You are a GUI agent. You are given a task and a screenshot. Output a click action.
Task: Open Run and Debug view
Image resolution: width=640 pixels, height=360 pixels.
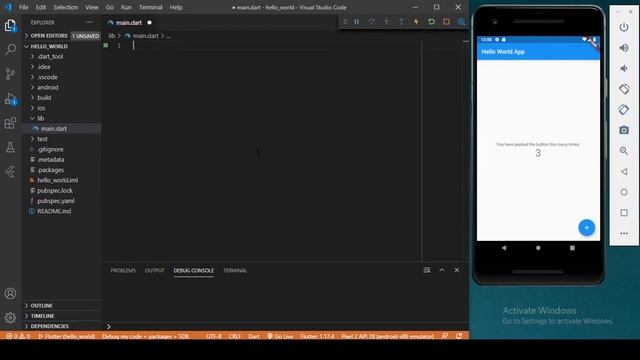coord(10,98)
